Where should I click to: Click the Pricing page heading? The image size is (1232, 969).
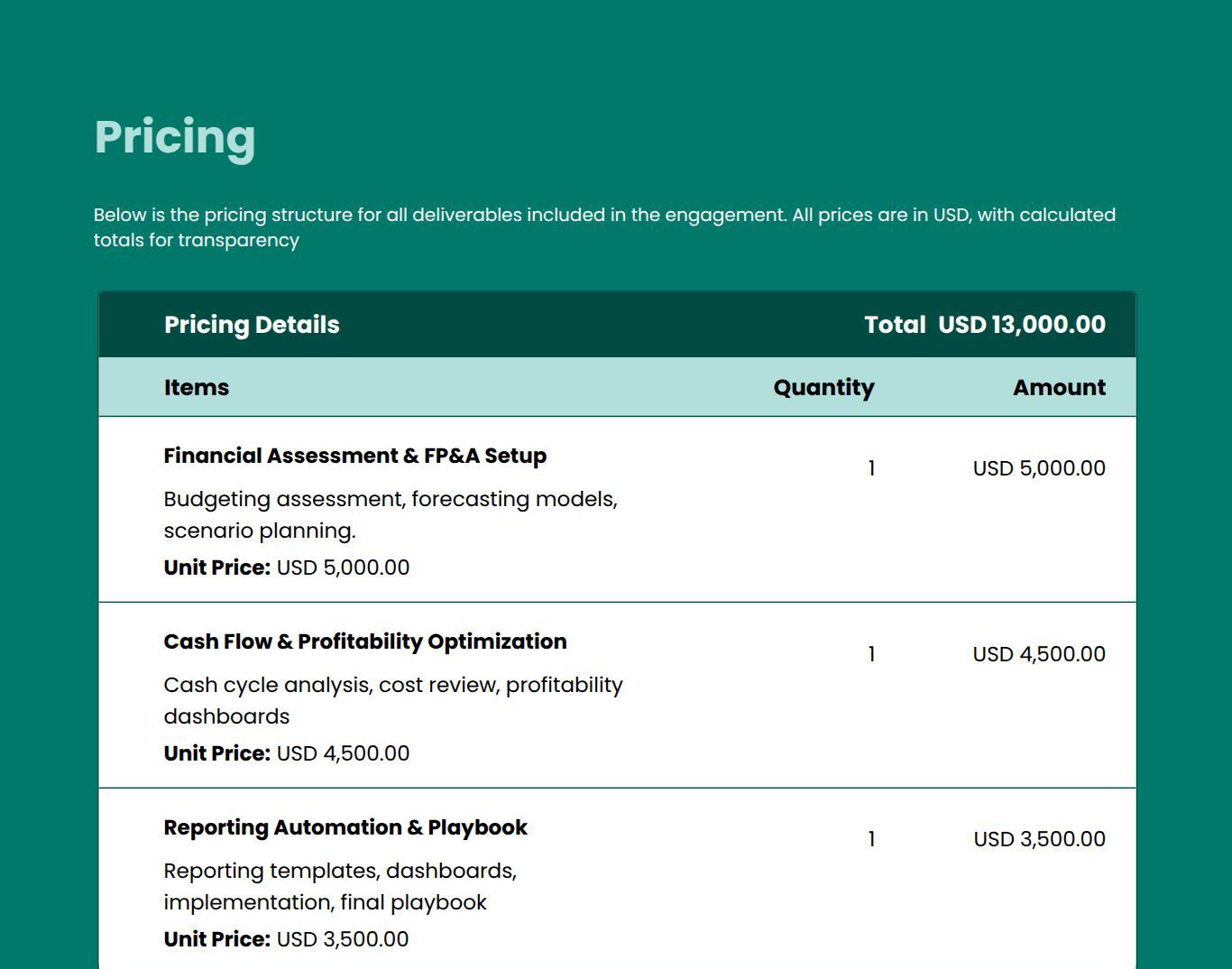coord(175,137)
